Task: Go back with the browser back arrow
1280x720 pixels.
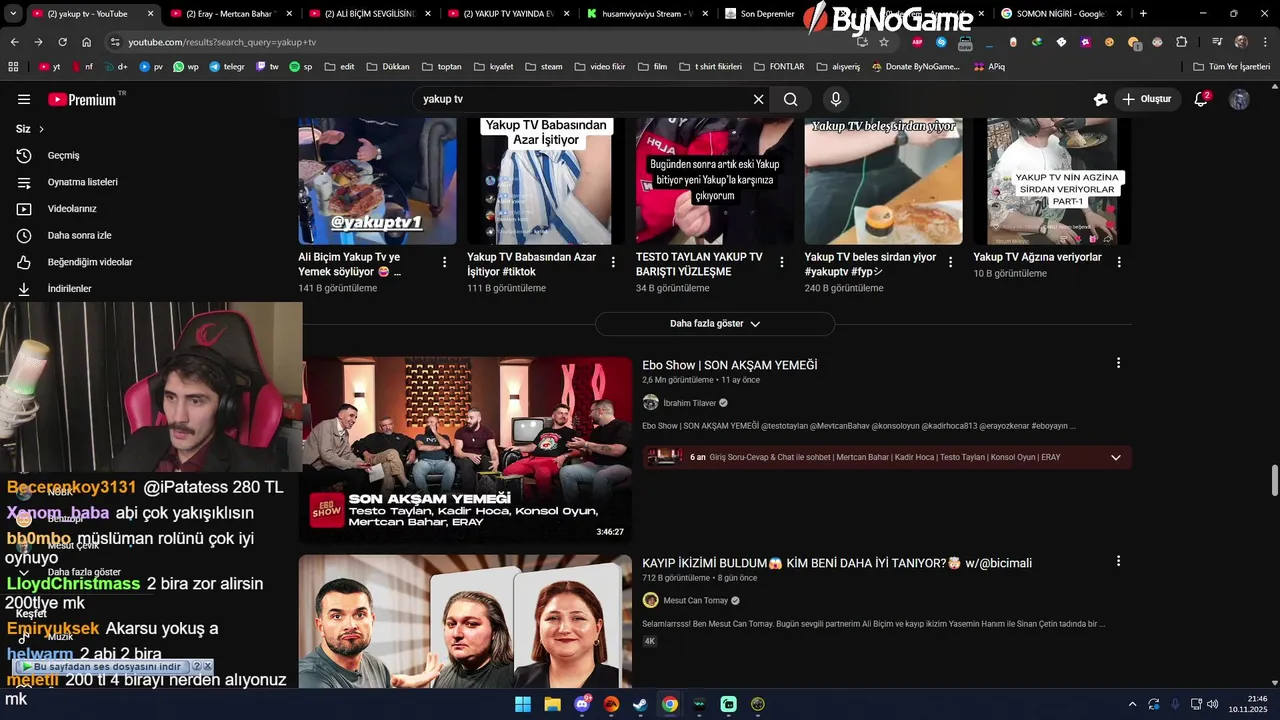Action: [14, 42]
